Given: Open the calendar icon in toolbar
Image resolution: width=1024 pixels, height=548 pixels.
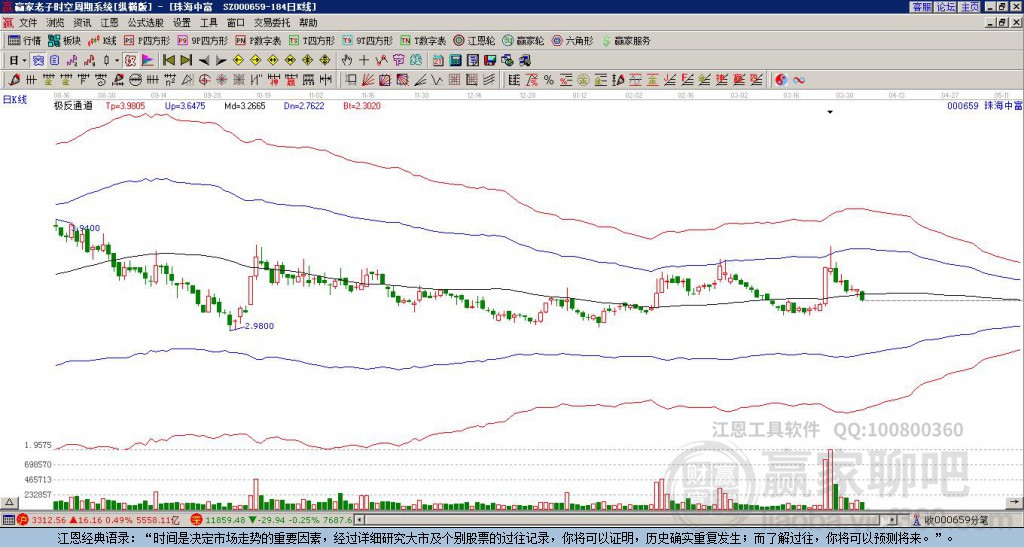Looking at the screenshot, I should pyautogui.click(x=438, y=61).
